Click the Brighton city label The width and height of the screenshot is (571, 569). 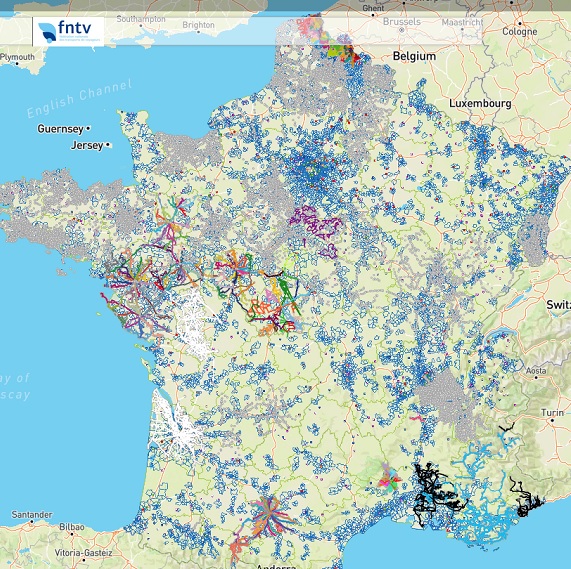(198, 25)
